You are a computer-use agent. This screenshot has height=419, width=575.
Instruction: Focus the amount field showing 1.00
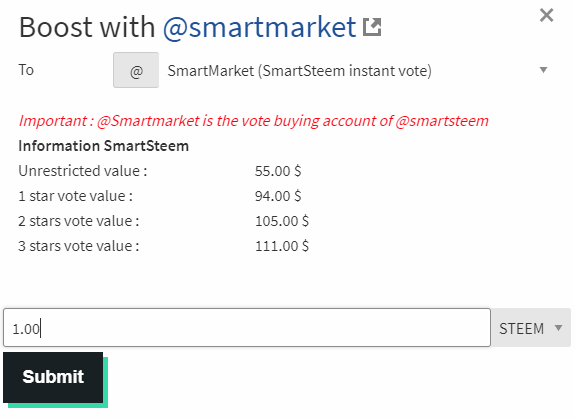pyautogui.click(x=247, y=328)
